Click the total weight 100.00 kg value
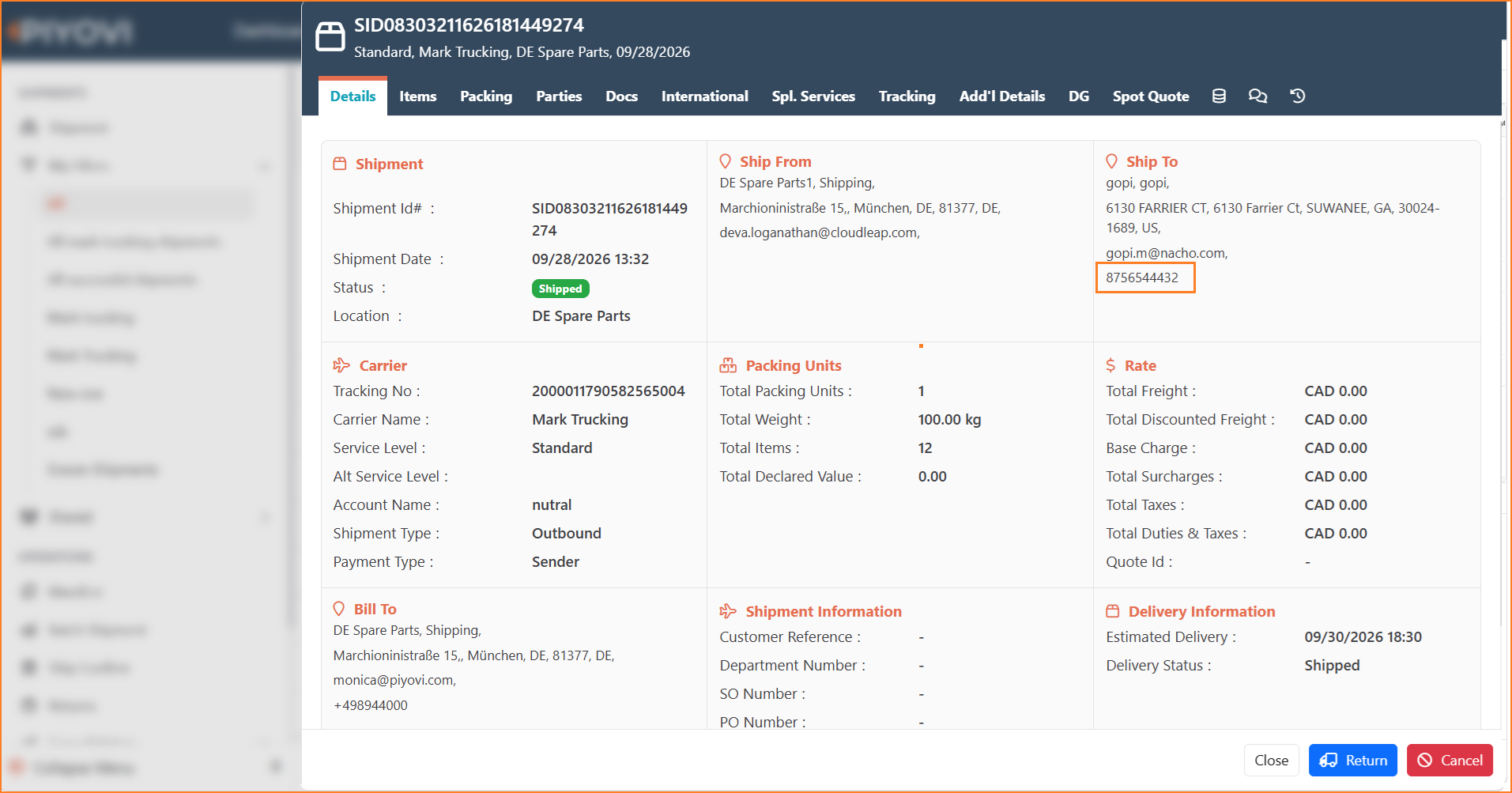 pos(949,419)
